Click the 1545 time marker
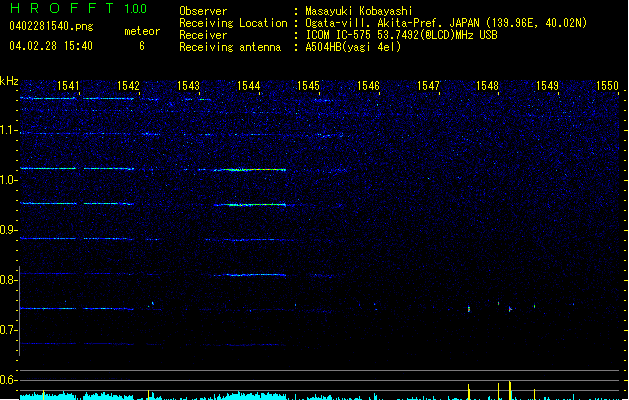 coord(308,86)
